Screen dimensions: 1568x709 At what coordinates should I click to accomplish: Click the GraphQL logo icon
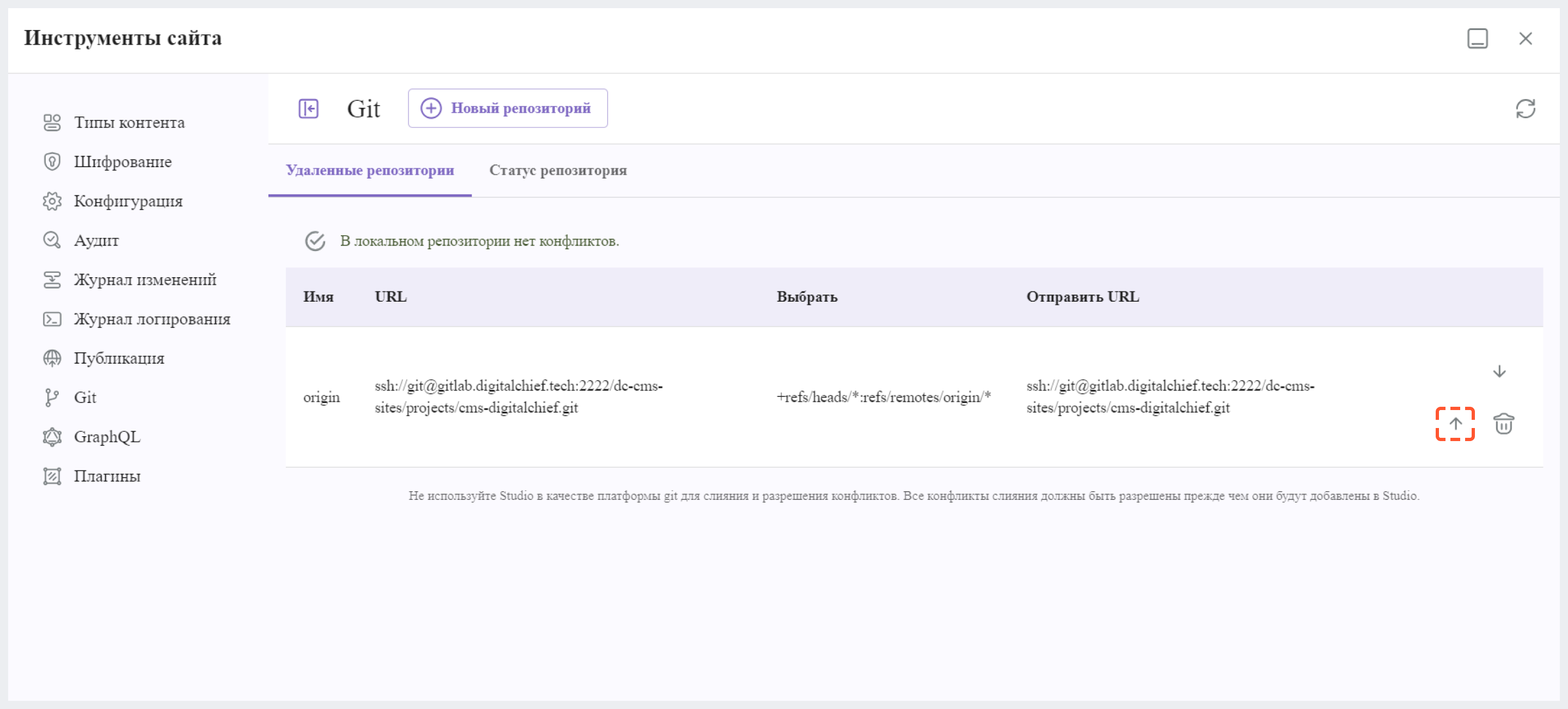coord(52,437)
